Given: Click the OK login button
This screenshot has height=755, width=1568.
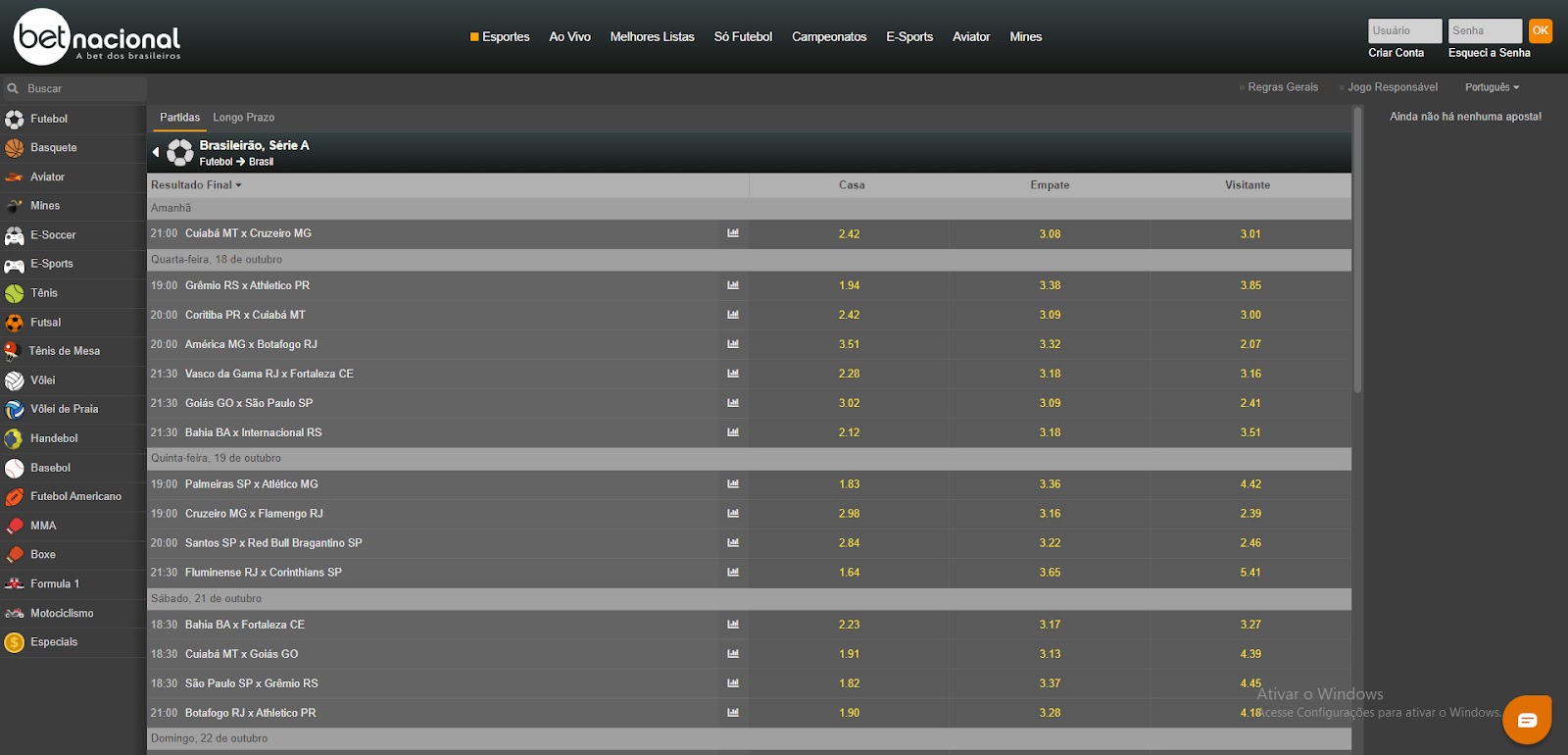Looking at the screenshot, I should pyautogui.click(x=1541, y=30).
